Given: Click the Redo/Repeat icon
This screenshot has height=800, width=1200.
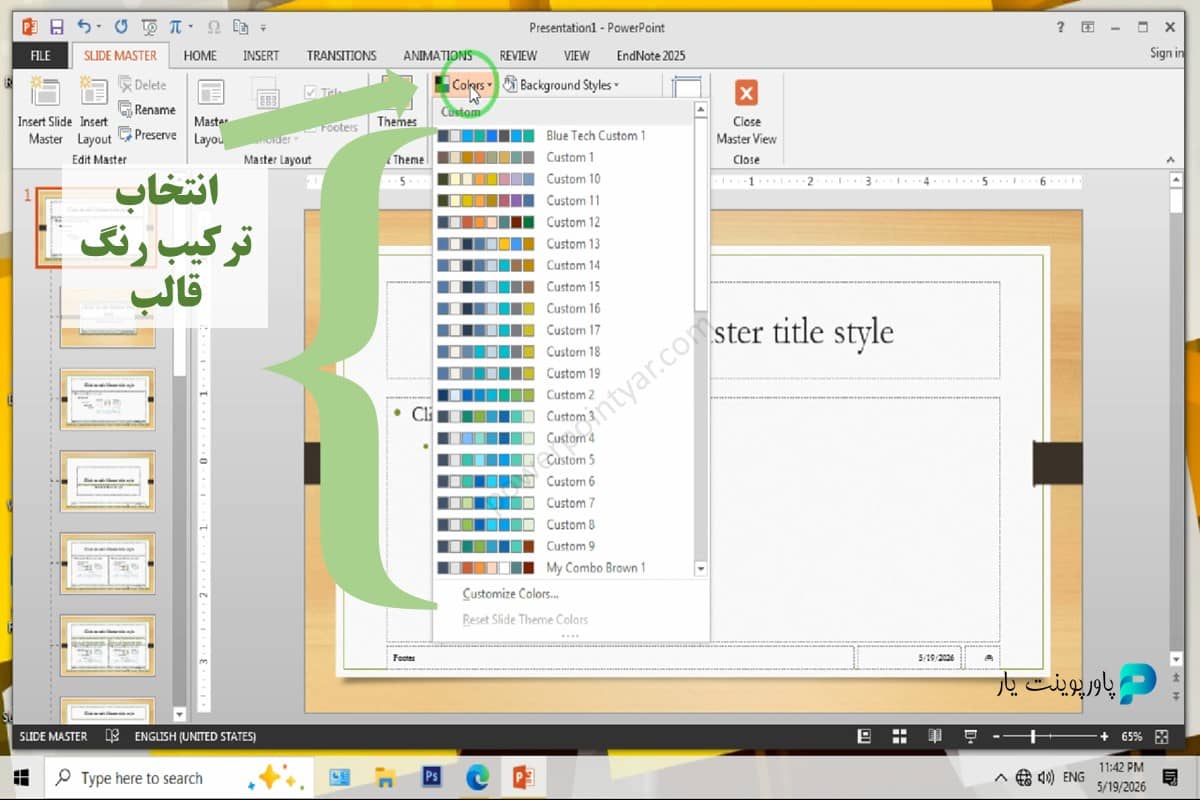Looking at the screenshot, I should (122, 27).
